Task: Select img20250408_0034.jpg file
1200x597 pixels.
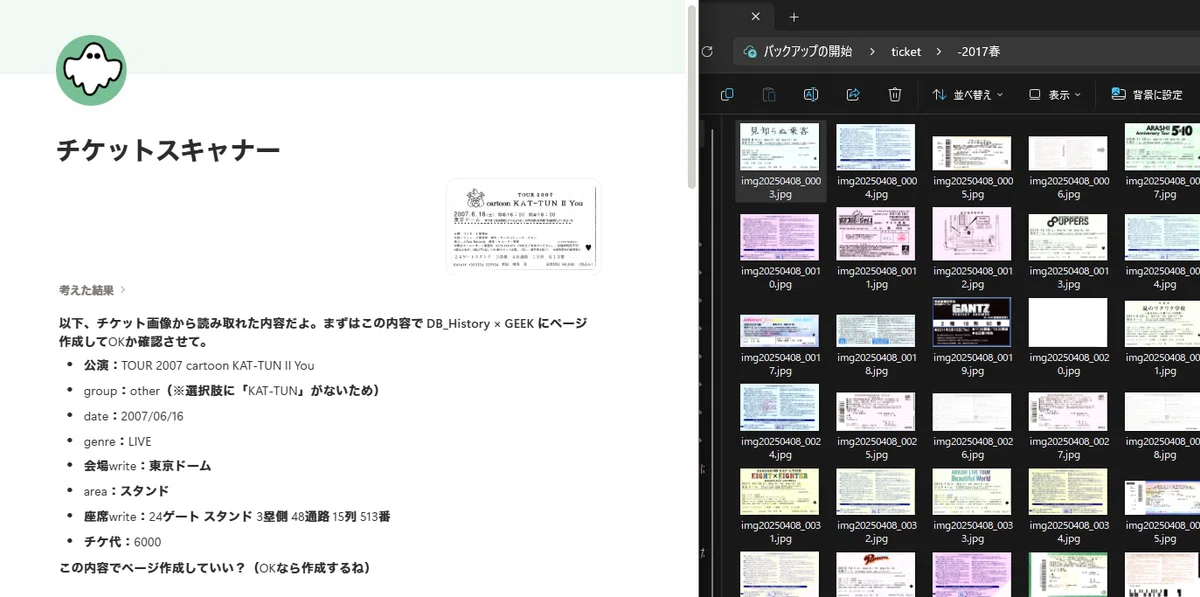Action: (x=1068, y=506)
